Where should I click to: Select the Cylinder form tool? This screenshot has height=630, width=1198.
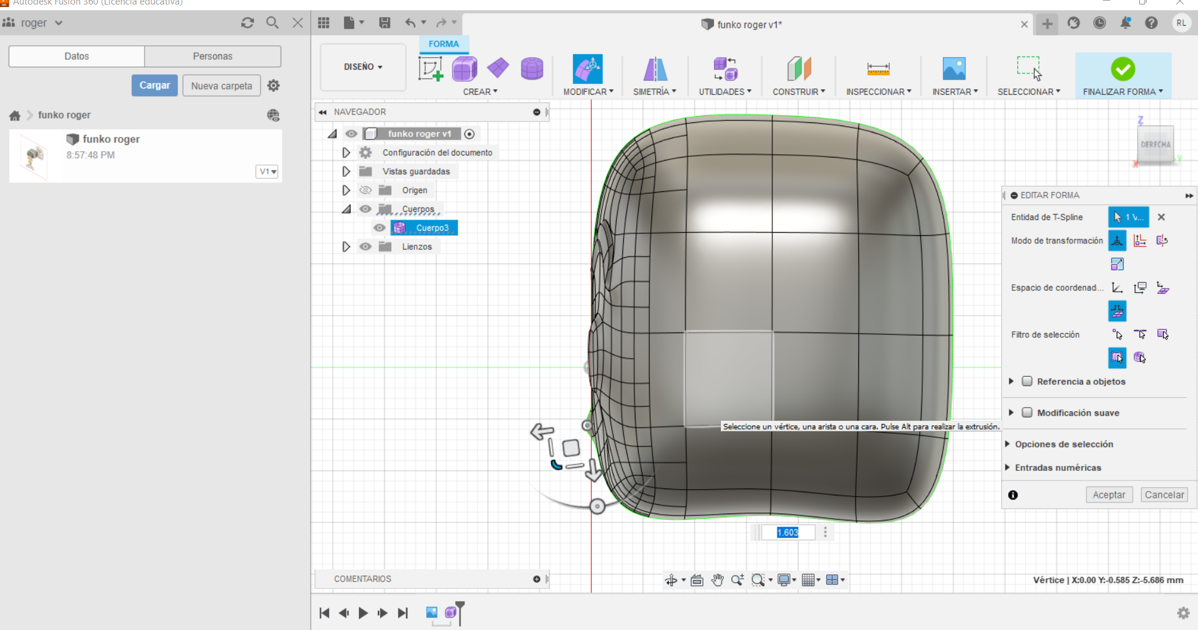[532, 68]
